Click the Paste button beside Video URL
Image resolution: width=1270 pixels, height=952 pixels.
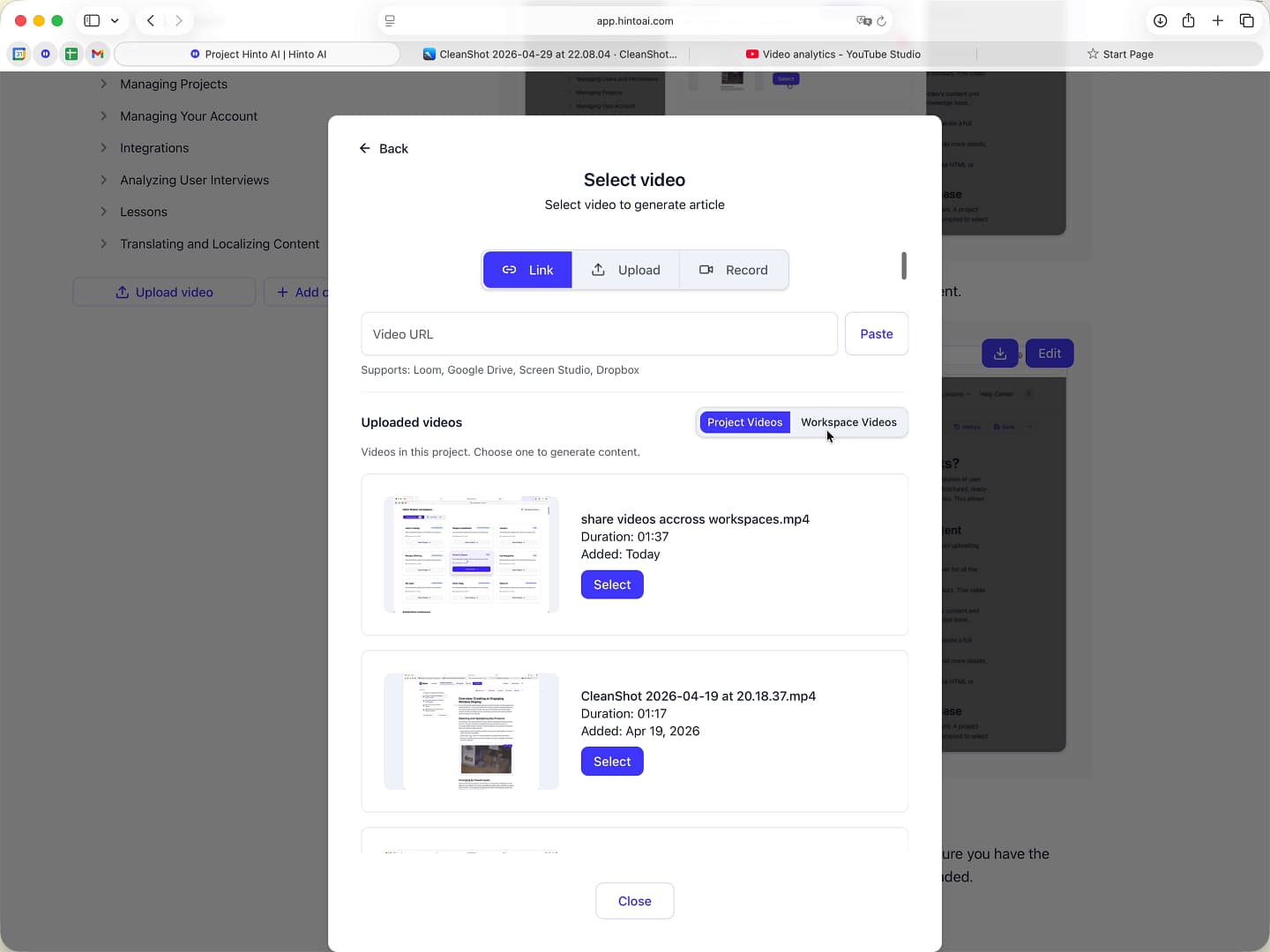point(877,334)
